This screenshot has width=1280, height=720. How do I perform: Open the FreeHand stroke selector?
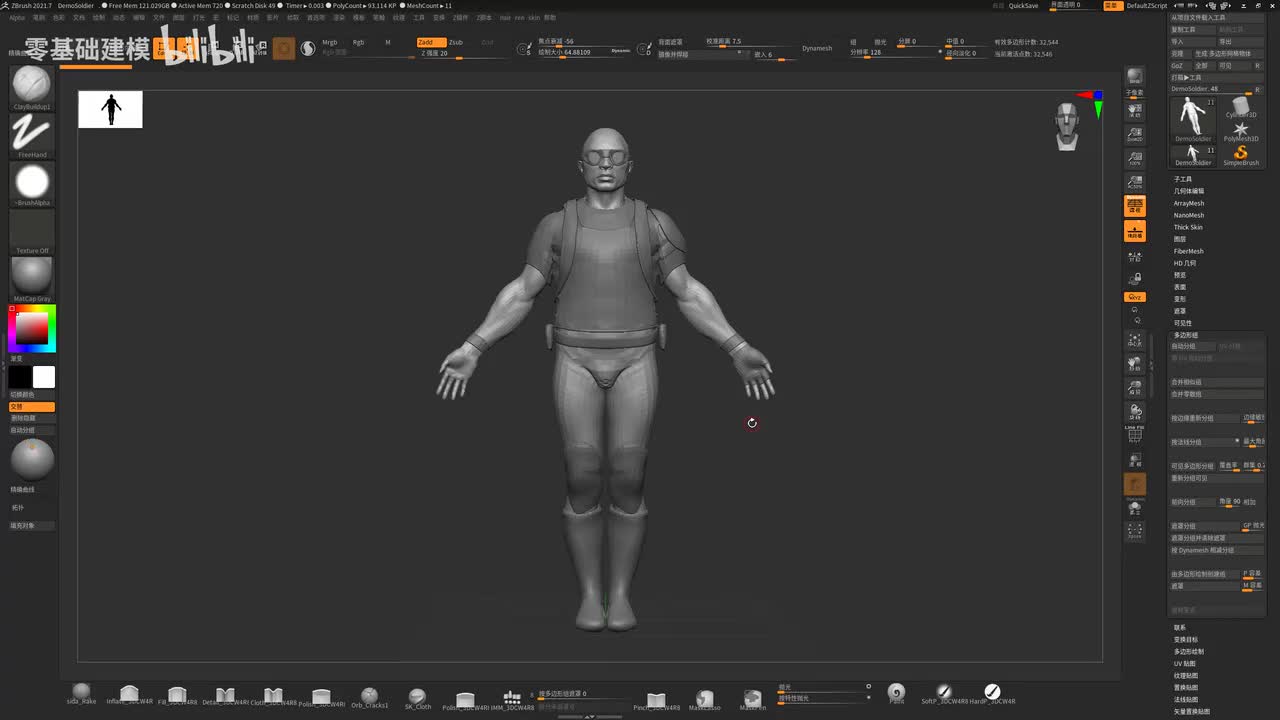tap(32, 135)
